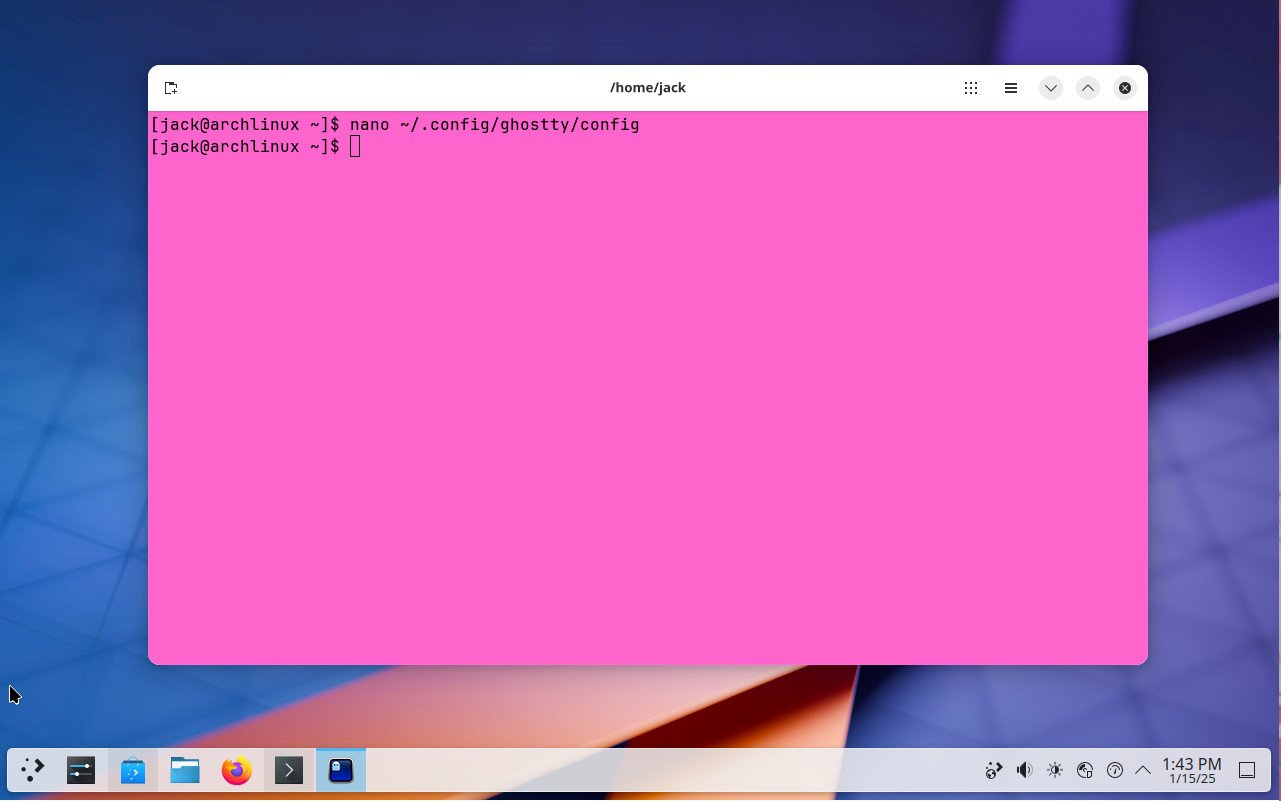The image size is (1281, 801).
Task: Open the gauge icon in the system tray
Action: [1115, 770]
